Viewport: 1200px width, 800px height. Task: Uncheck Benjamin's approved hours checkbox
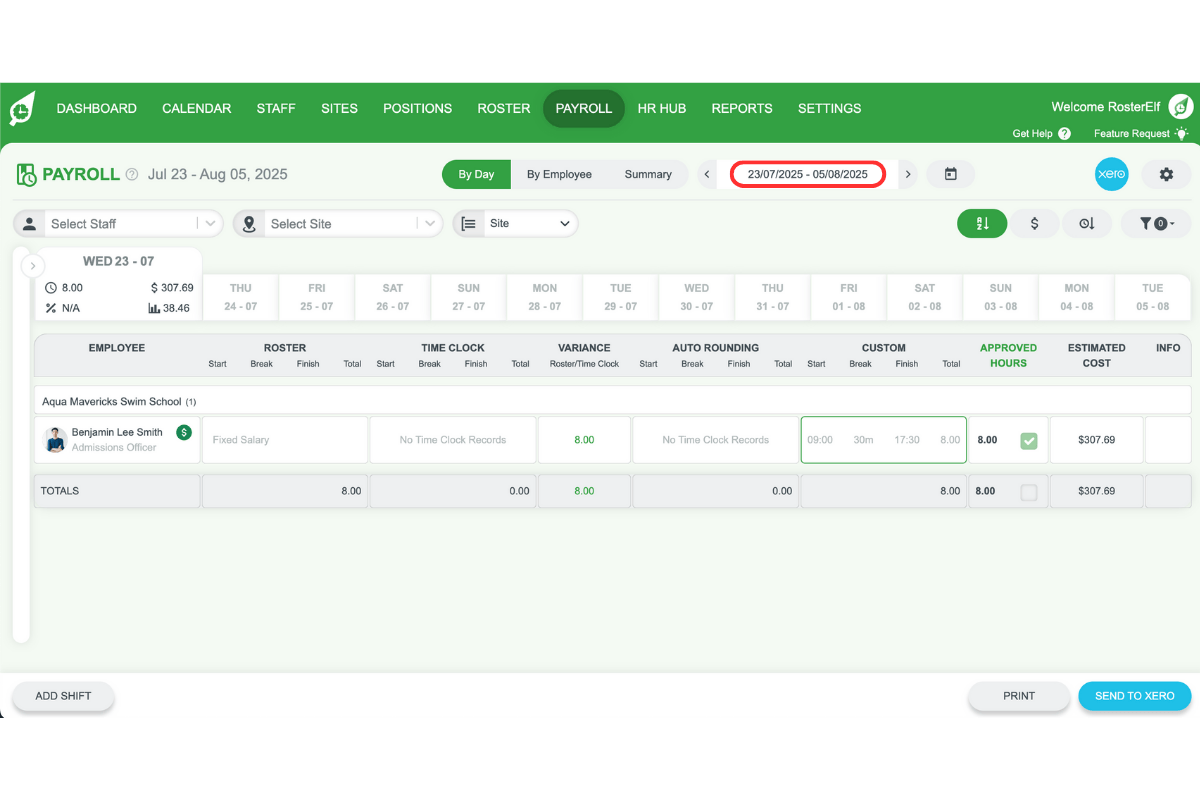pyautogui.click(x=1031, y=439)
